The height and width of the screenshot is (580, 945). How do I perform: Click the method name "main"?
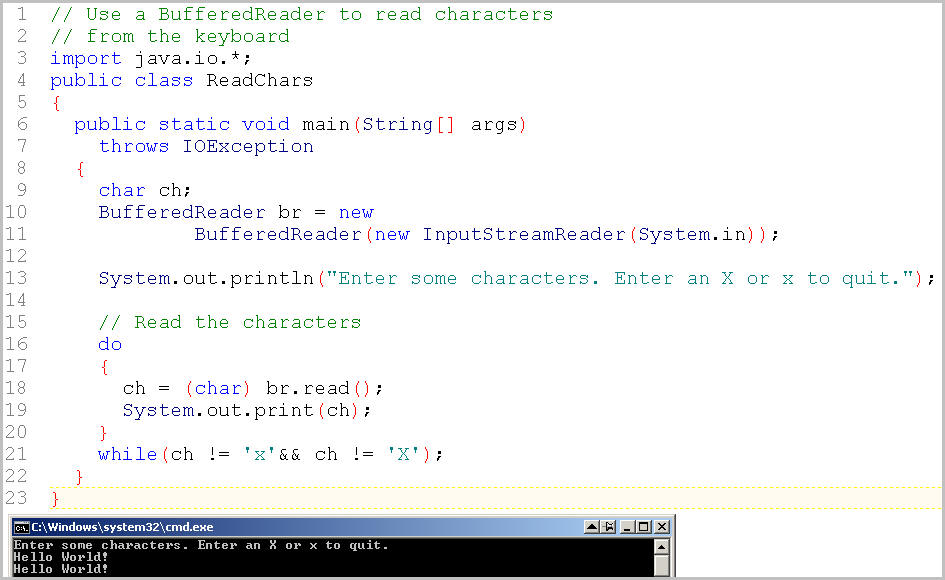click(326, 125)
